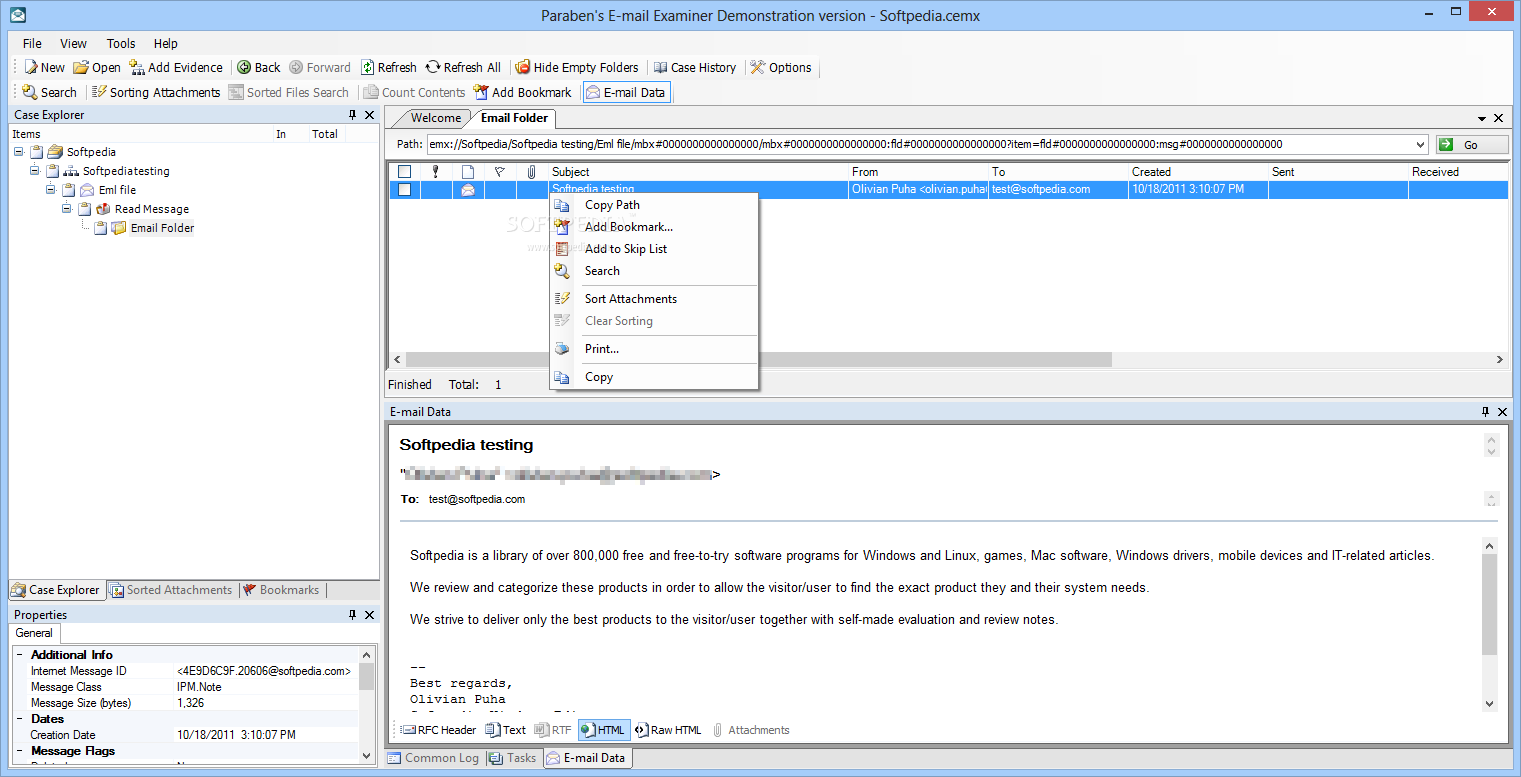Collapse the Eml file tree node

(x=51, y=190)
